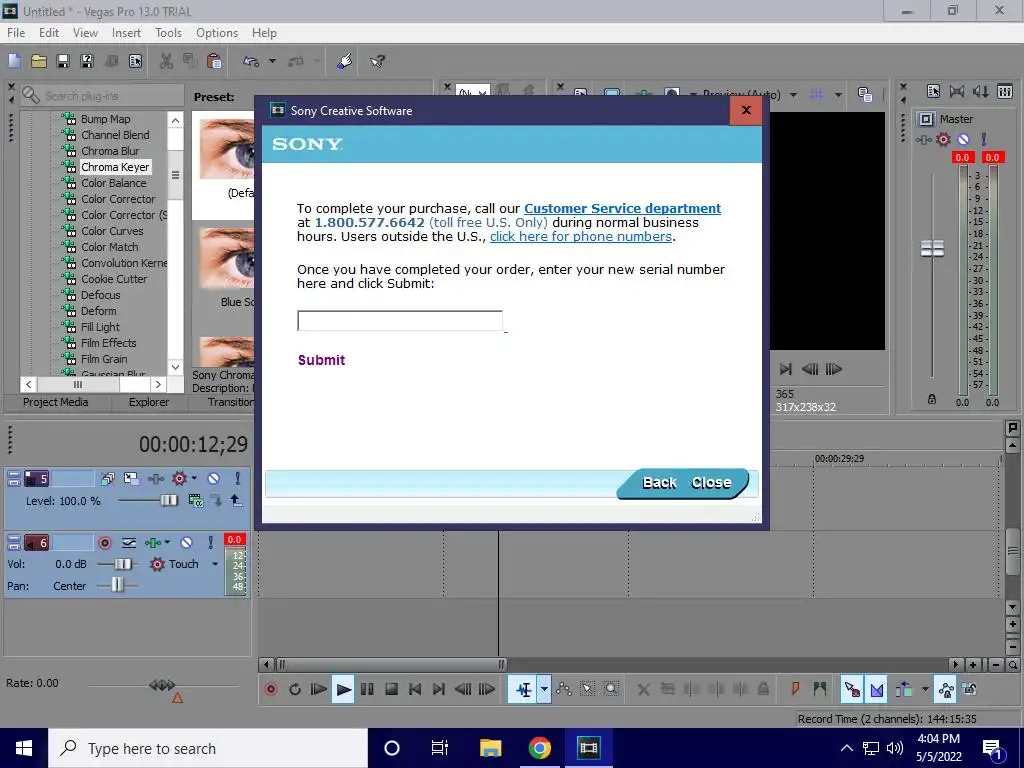This screenshot has height=768, width=1024.
Task: Mute audio track 6
Action: point(187,543)
